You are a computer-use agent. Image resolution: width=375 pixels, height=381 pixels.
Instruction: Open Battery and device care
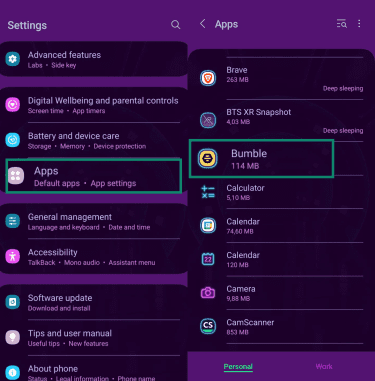click(94, 140)
